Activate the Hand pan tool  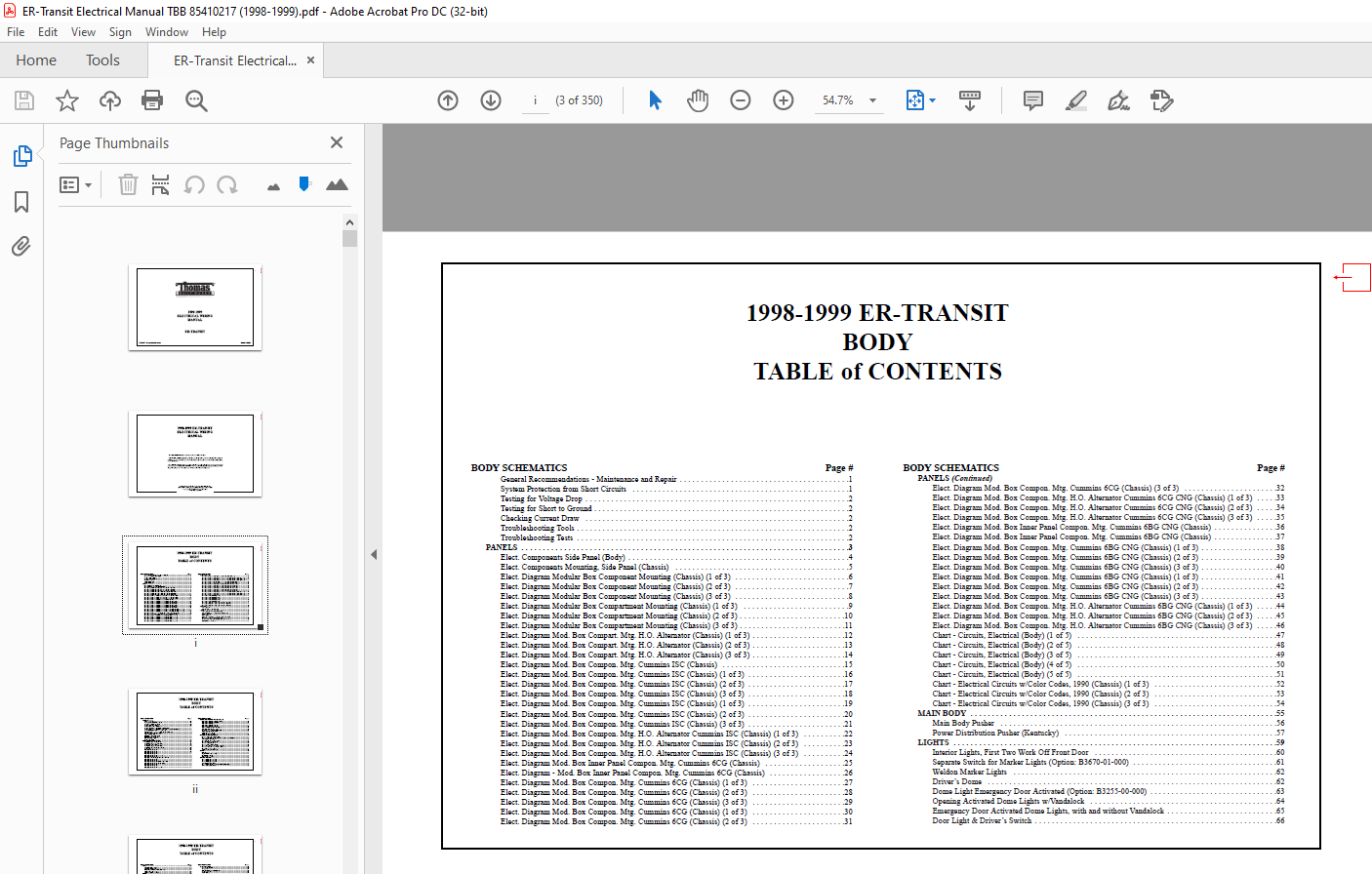698,100
